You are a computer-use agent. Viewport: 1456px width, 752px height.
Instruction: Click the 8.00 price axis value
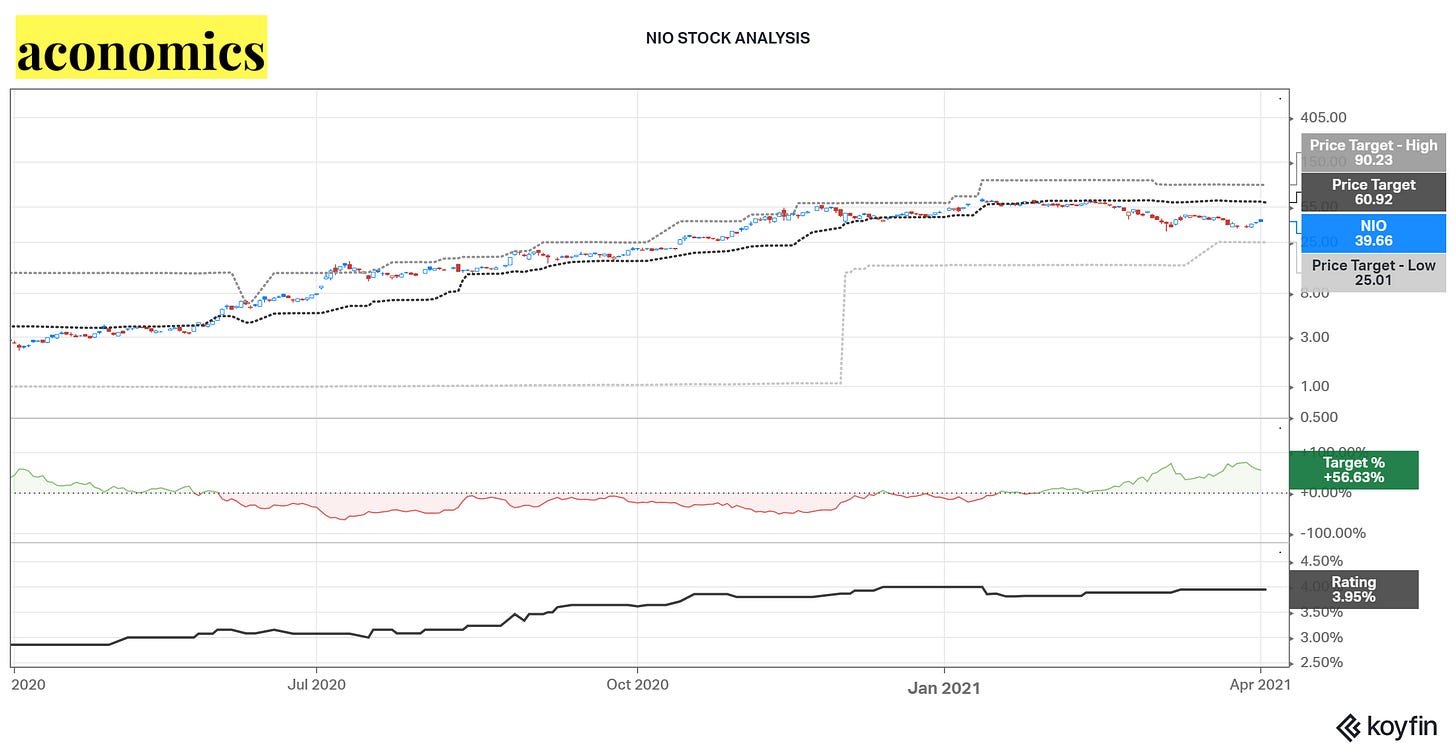pyautogui.click(x=1316, y=294)
